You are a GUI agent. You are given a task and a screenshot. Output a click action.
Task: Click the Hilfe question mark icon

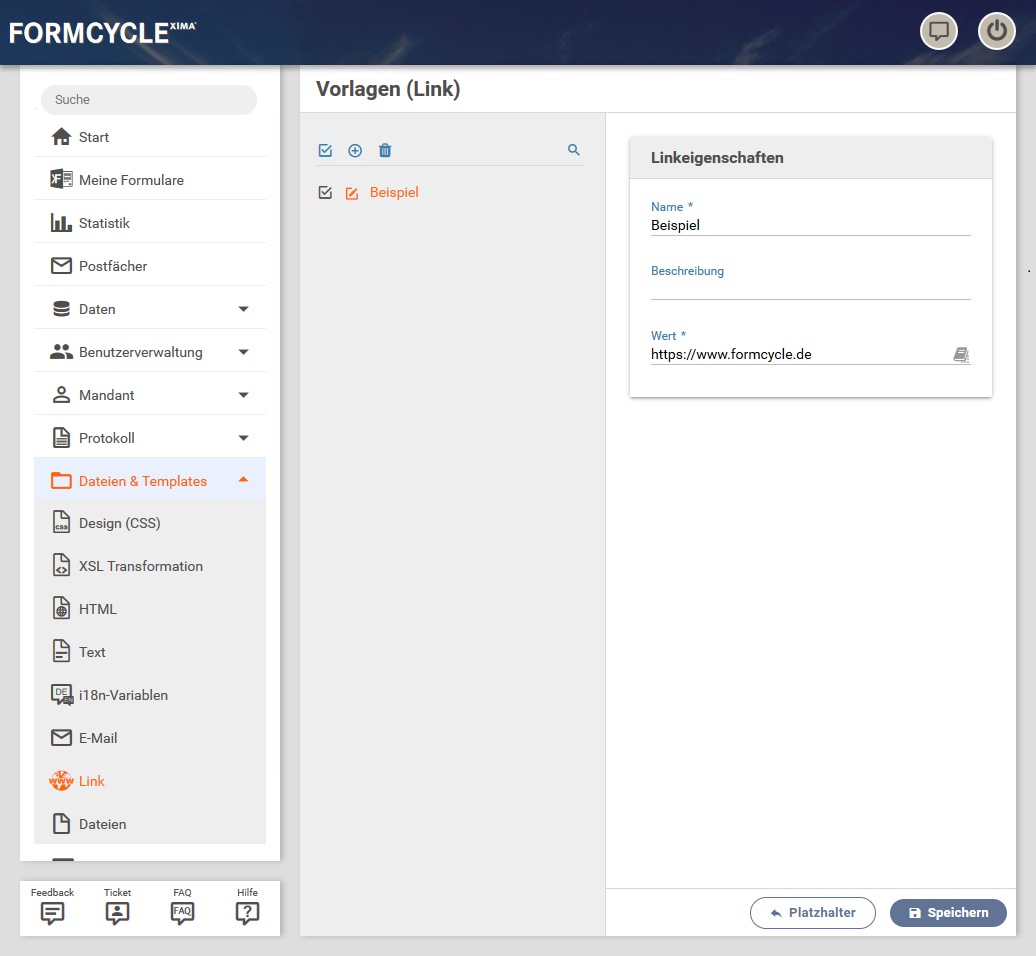[x=247, y=912]
